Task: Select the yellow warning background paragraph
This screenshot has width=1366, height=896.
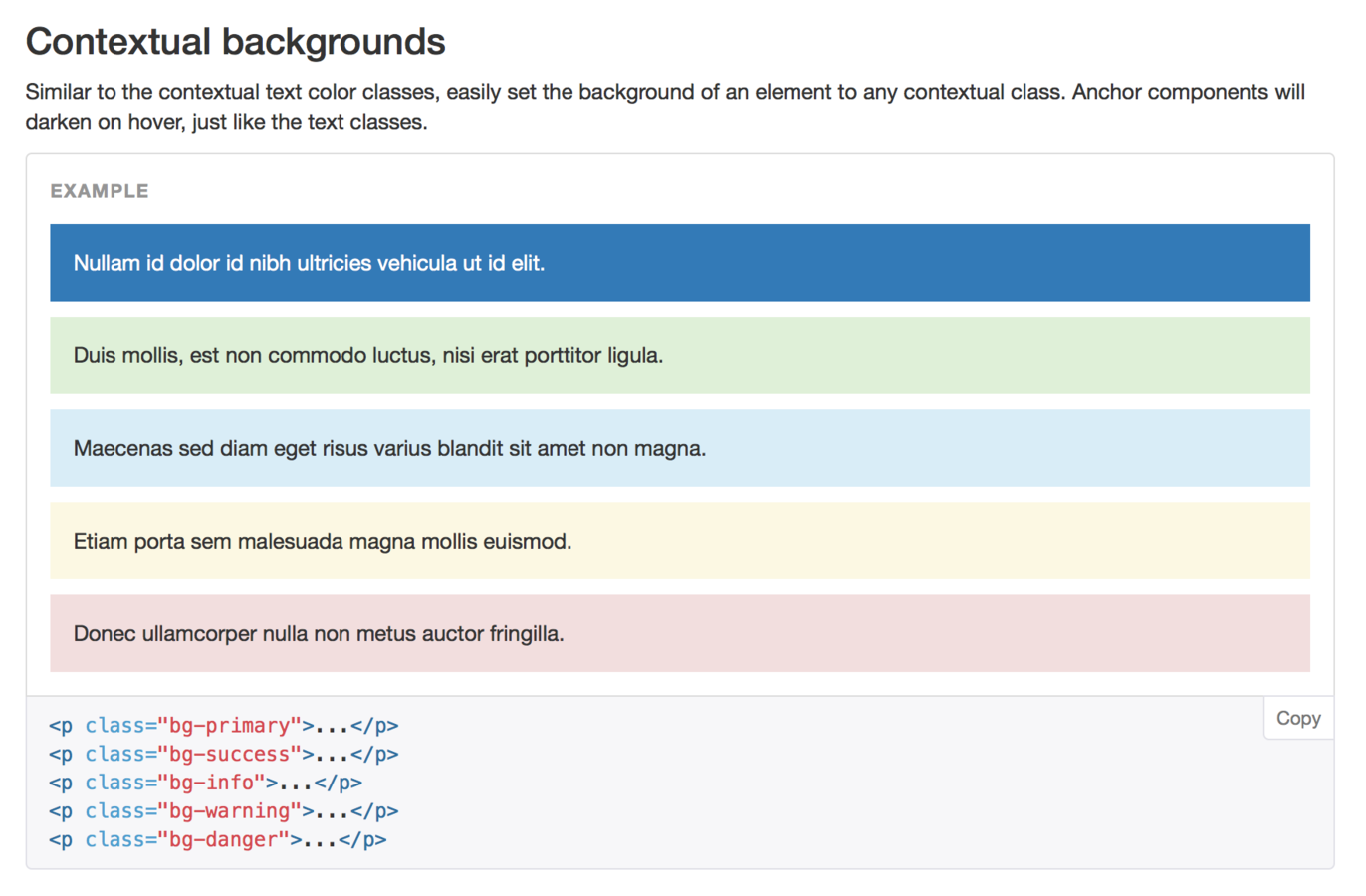Action: [x=680, y=541]
